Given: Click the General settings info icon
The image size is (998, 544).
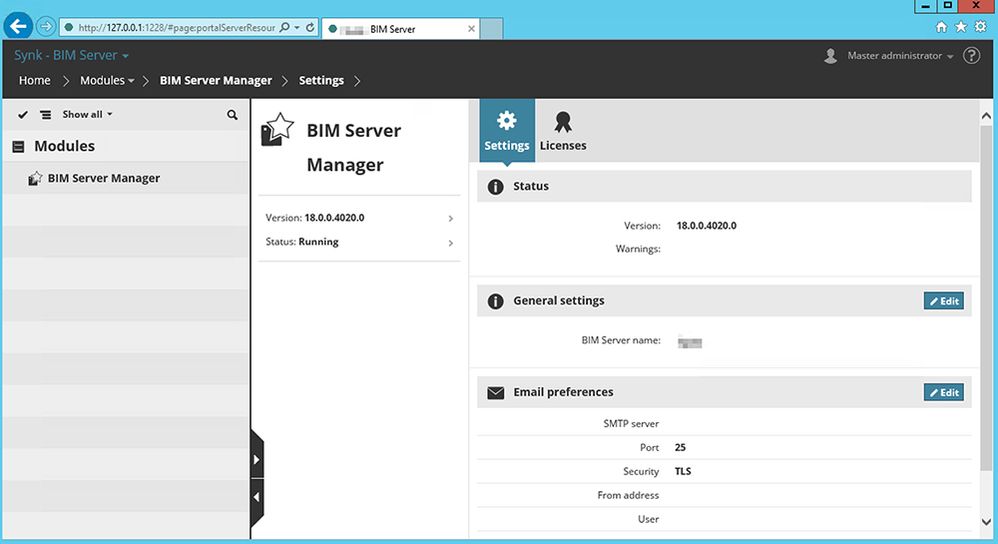Looking at the screenshot, I should pyautogui.click(x=495, y=302).
